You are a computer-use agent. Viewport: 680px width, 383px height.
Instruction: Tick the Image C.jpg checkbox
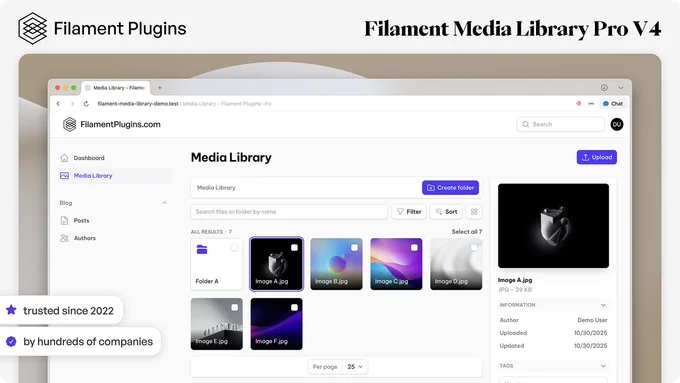414,248
